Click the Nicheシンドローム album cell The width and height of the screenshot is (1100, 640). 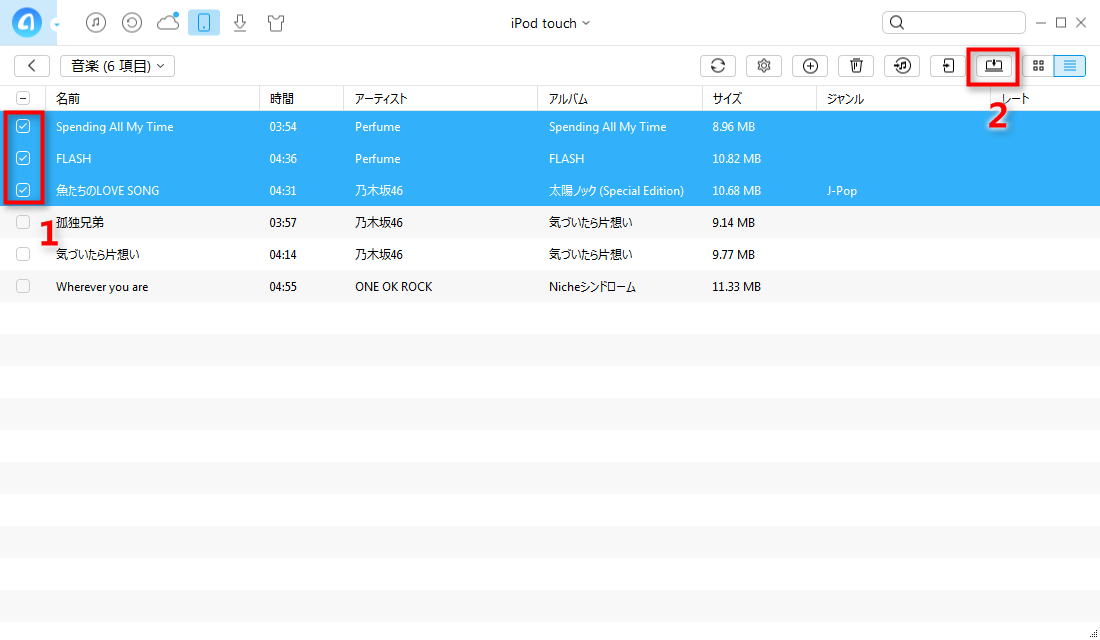[592, 287]
